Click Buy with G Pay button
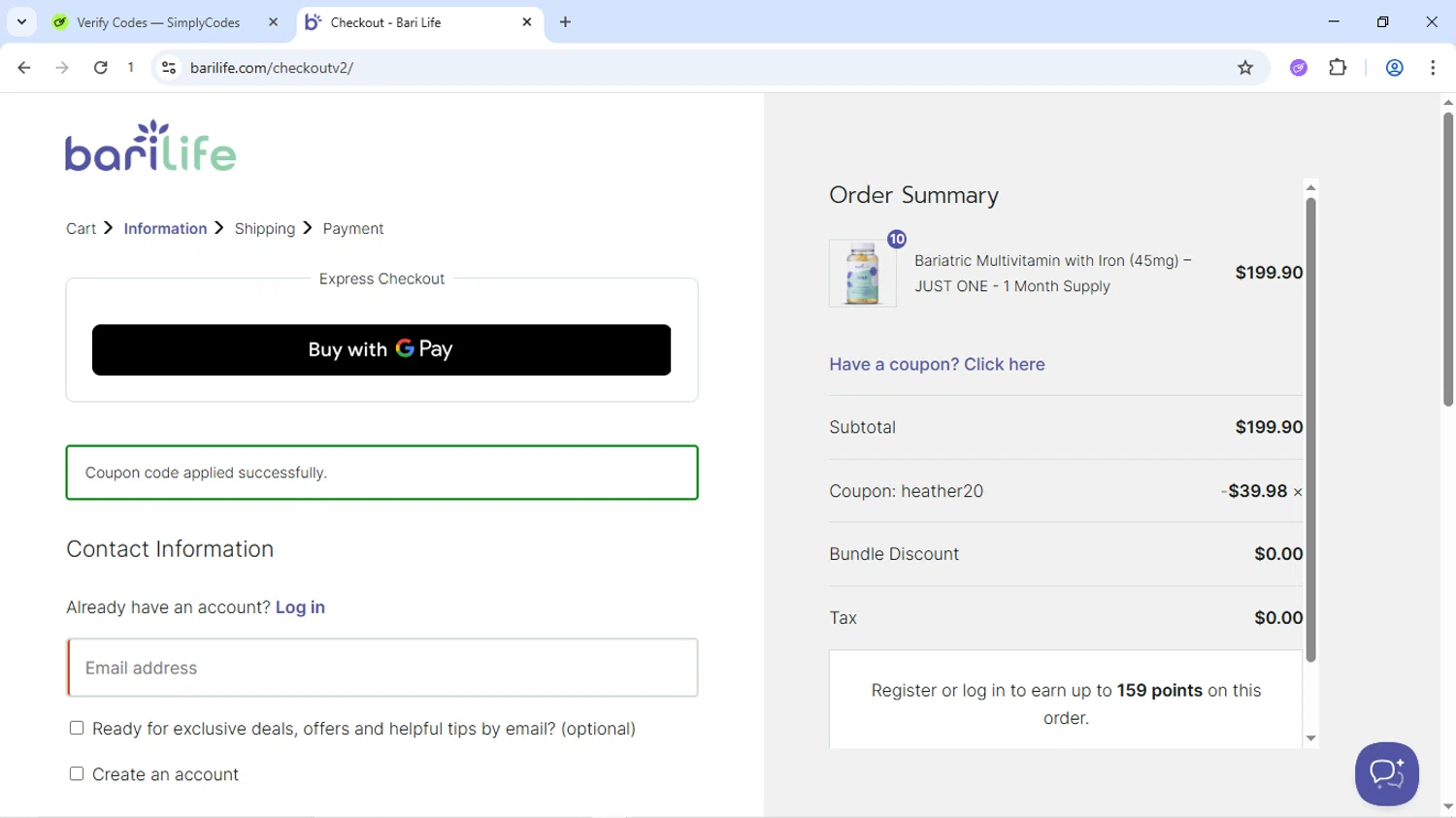The width and height of the screenshot is (1456, 818). coord(381,349)
